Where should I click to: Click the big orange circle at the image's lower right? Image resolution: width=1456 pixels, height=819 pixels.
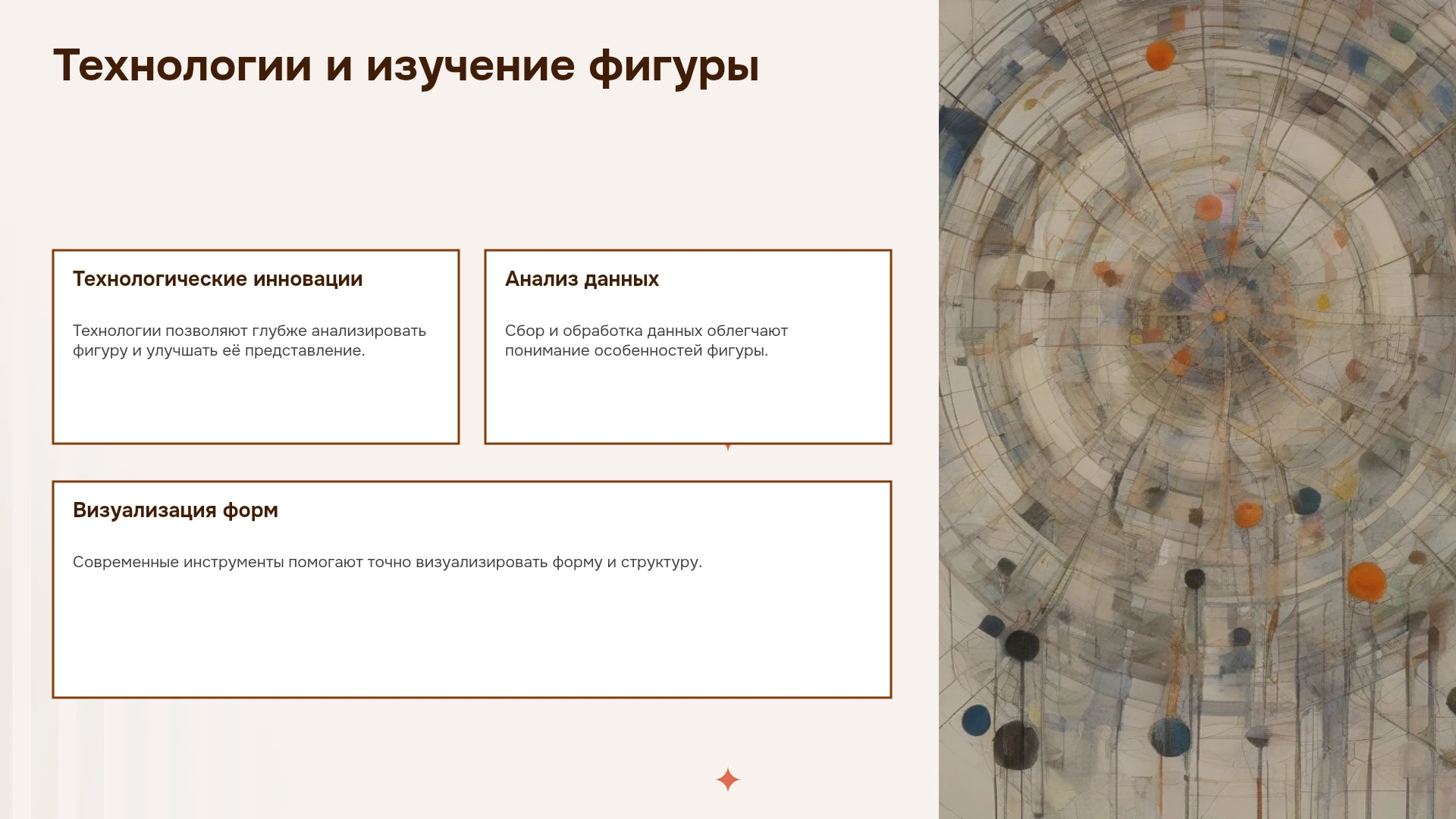pos(1367,582)
